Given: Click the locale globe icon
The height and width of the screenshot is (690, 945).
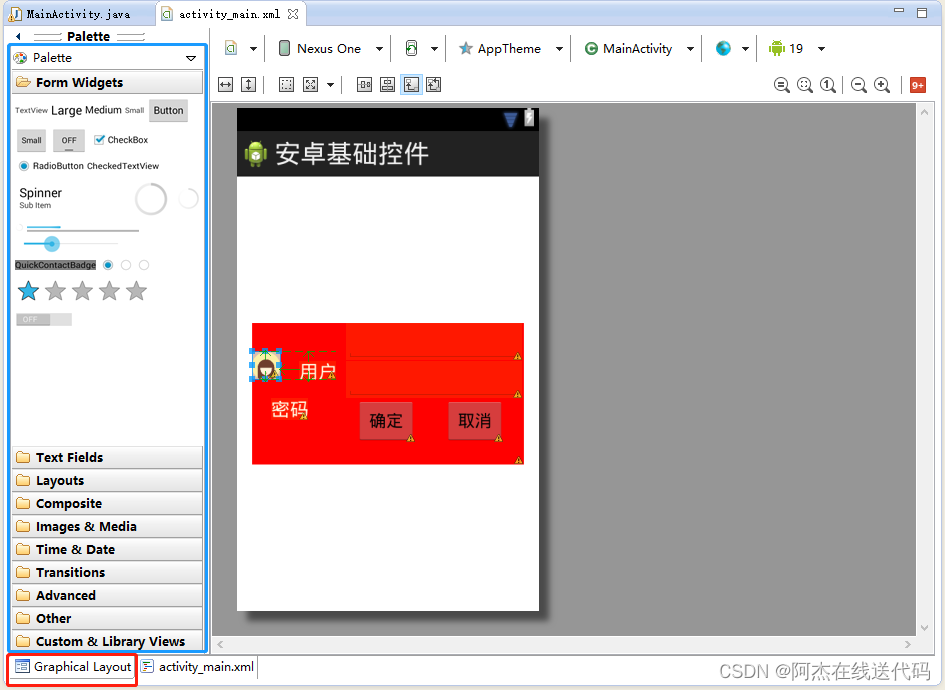Looking at the screenshot, I should [x=723, y=48].
